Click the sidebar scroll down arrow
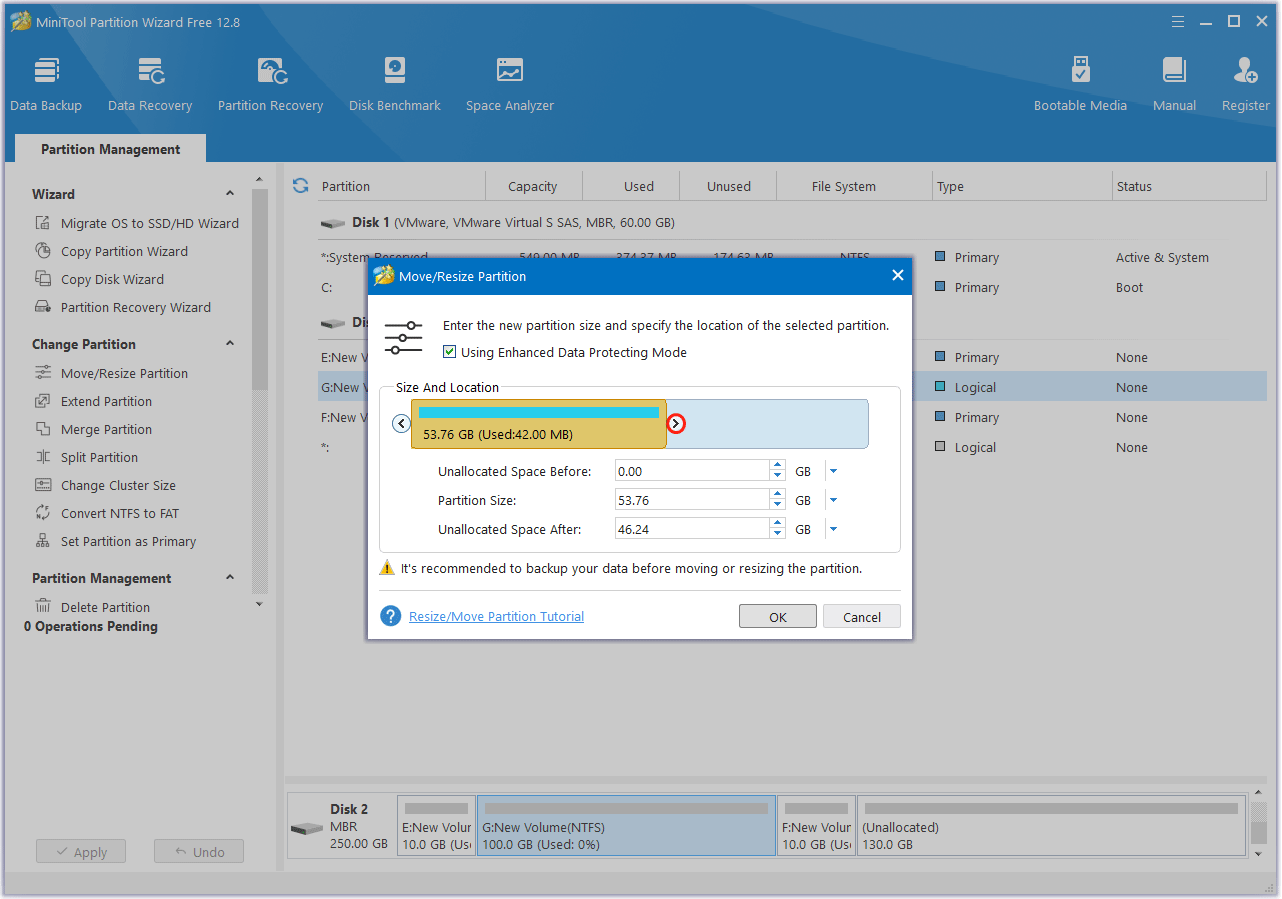 coord(260,604)
